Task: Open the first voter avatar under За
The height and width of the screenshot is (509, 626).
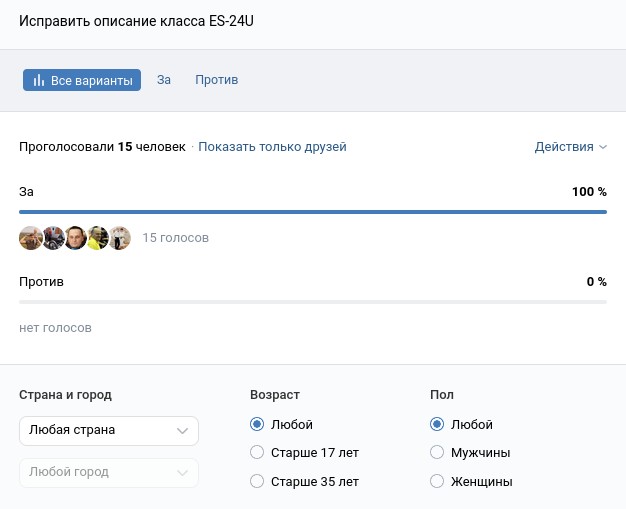Action: 30,238
